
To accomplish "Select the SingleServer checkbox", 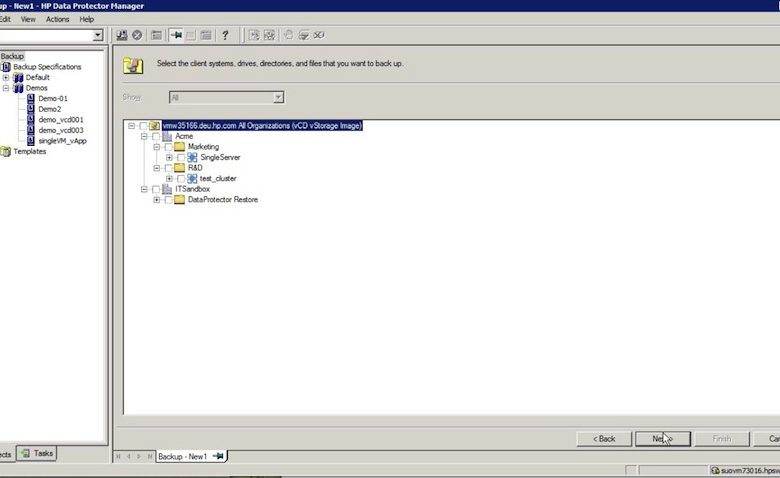I will click(181, 158).
